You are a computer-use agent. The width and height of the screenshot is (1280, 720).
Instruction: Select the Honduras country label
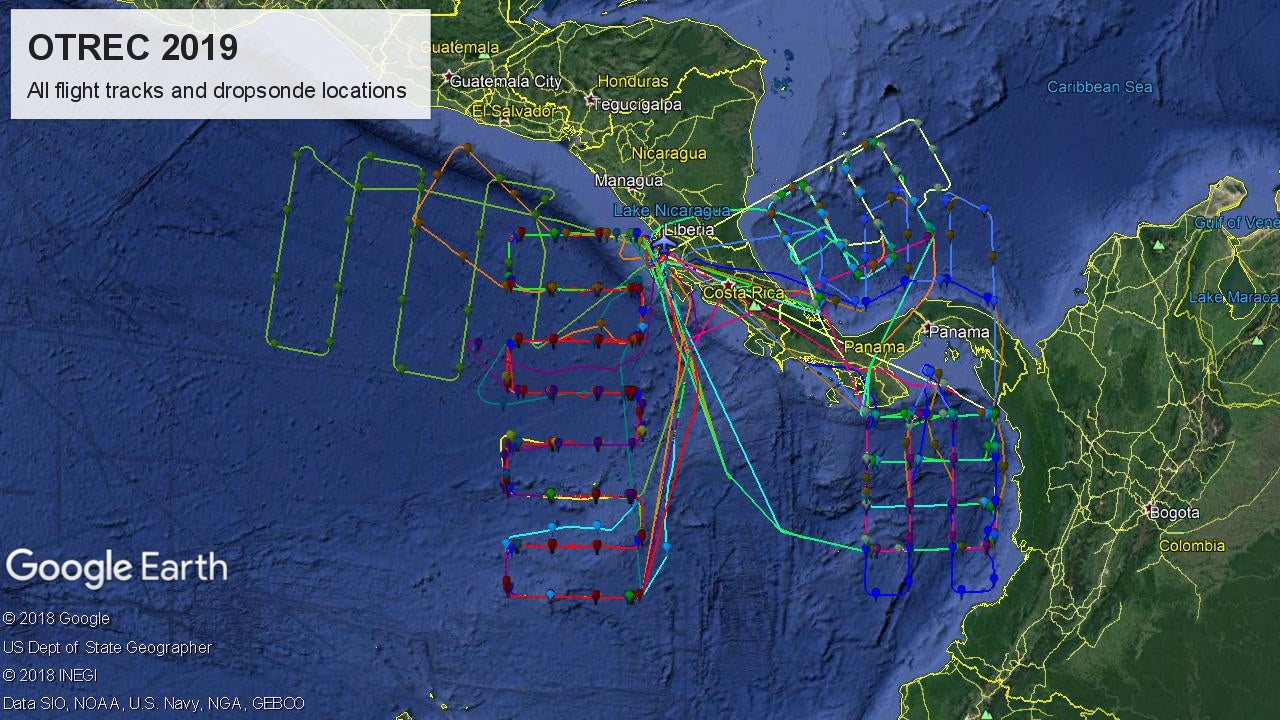632,81
